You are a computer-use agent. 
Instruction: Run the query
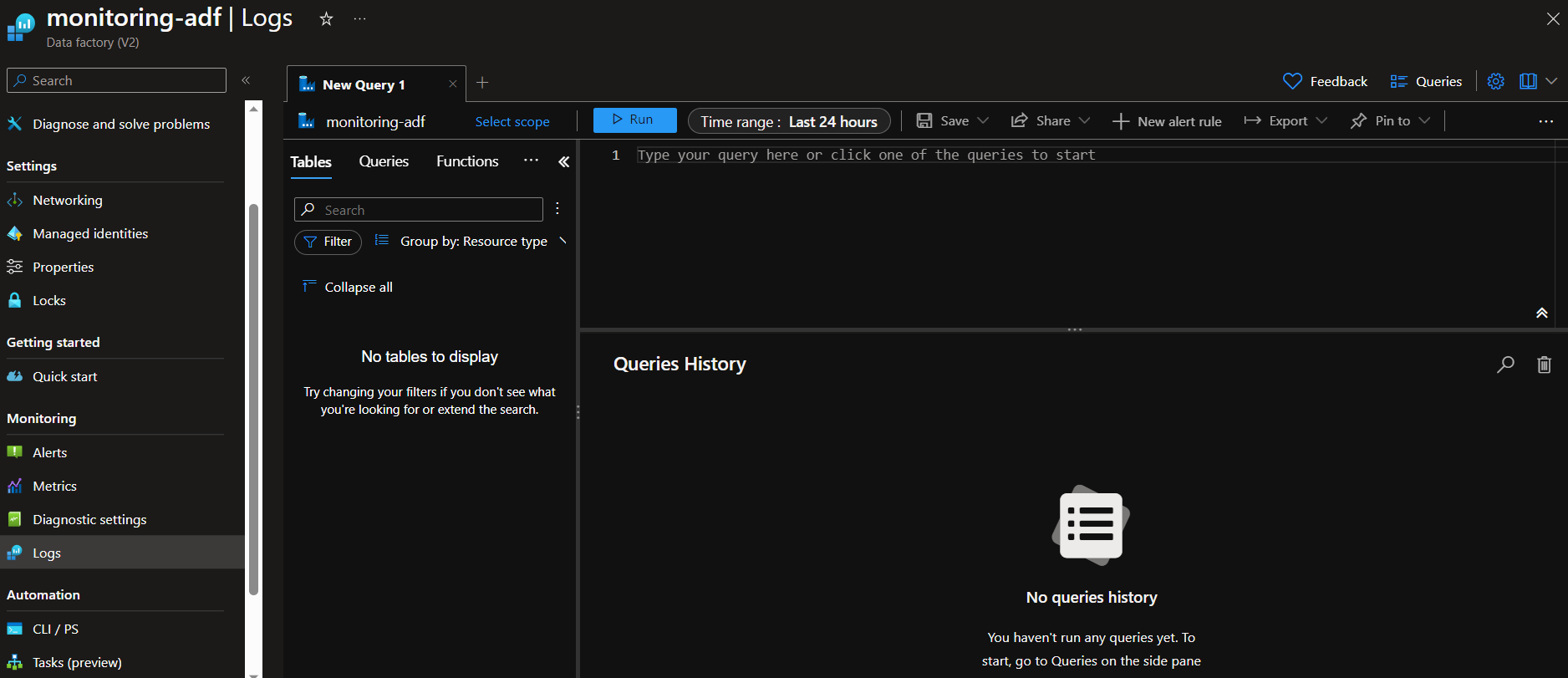634,120
